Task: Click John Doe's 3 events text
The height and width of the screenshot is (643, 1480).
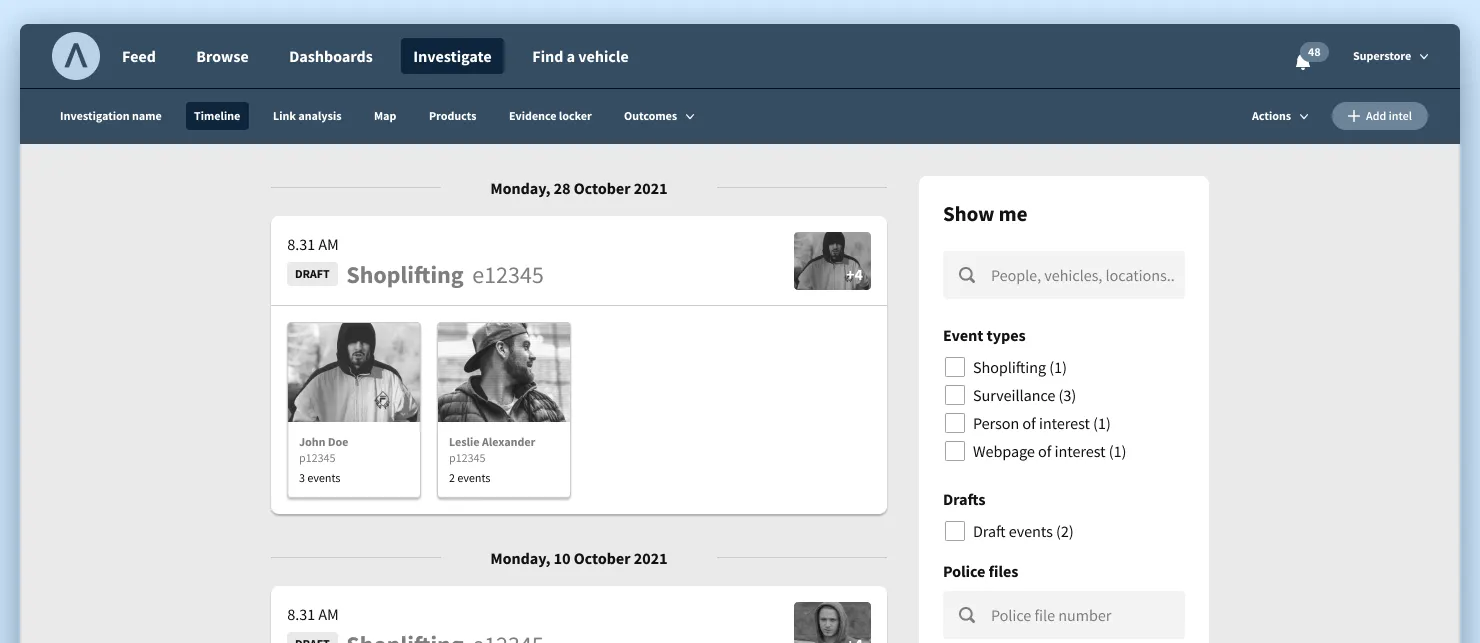Action: point(320,478)
